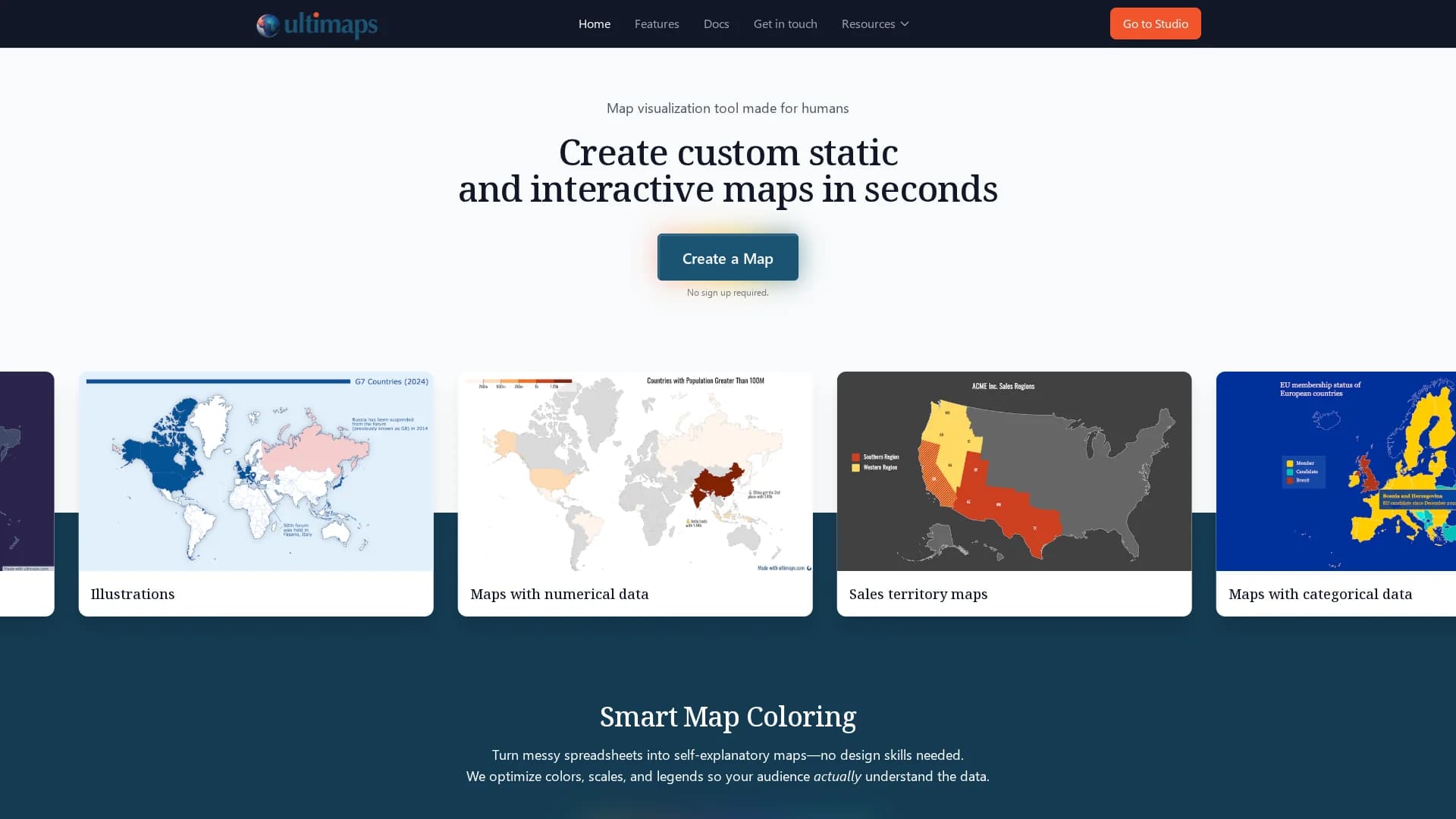1456x819 pixels.
Task: Open the G7 Countries illustration map thumbnail
Action: coord(256,471)
